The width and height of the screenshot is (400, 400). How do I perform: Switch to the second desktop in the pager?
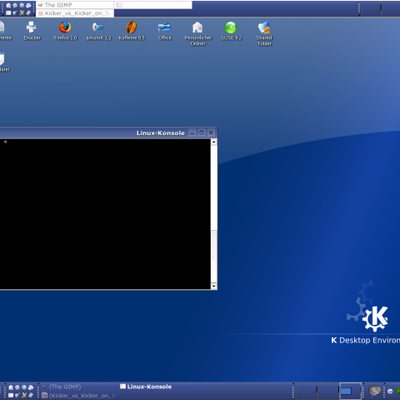point(328,391)
